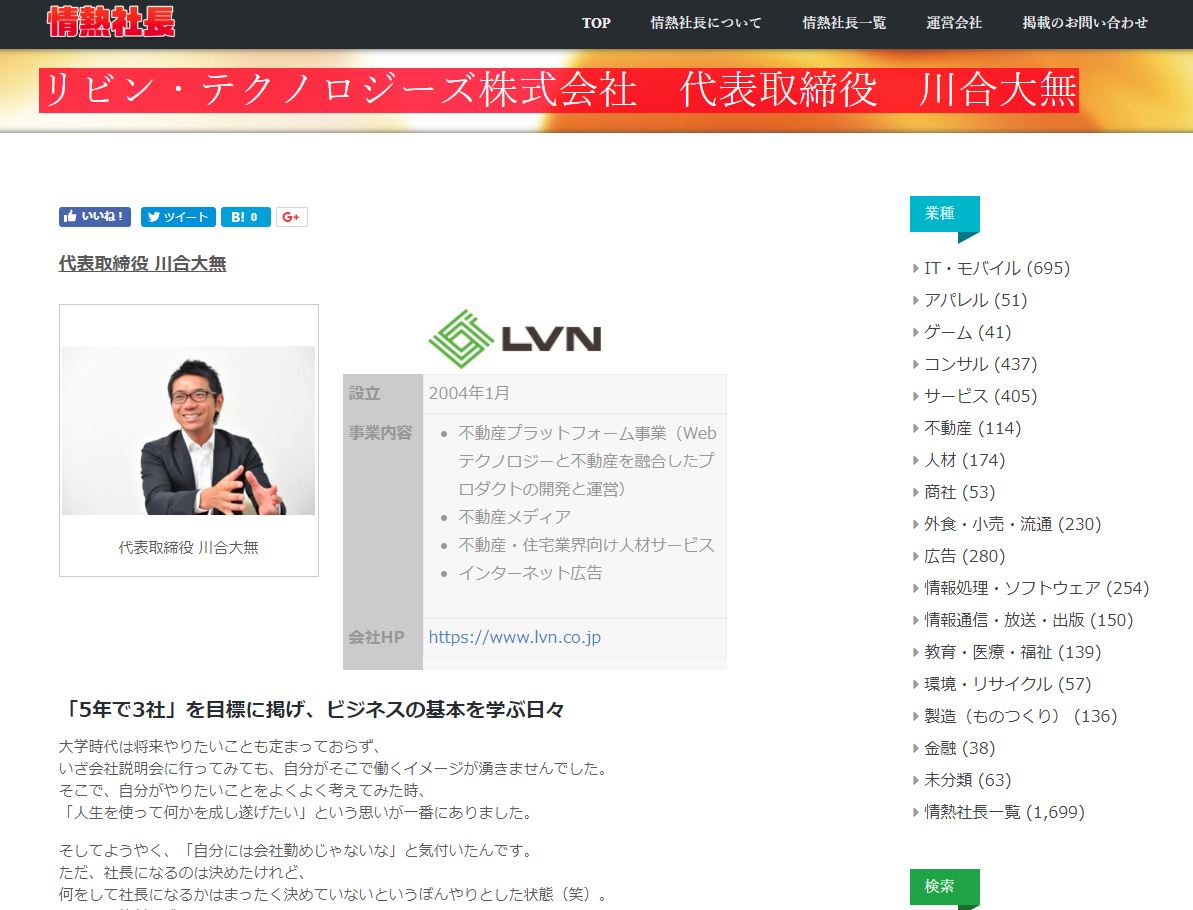Browse the アパレル (51) category
The width and height of the screenshot is (1193, 910).
pos(975,300)
